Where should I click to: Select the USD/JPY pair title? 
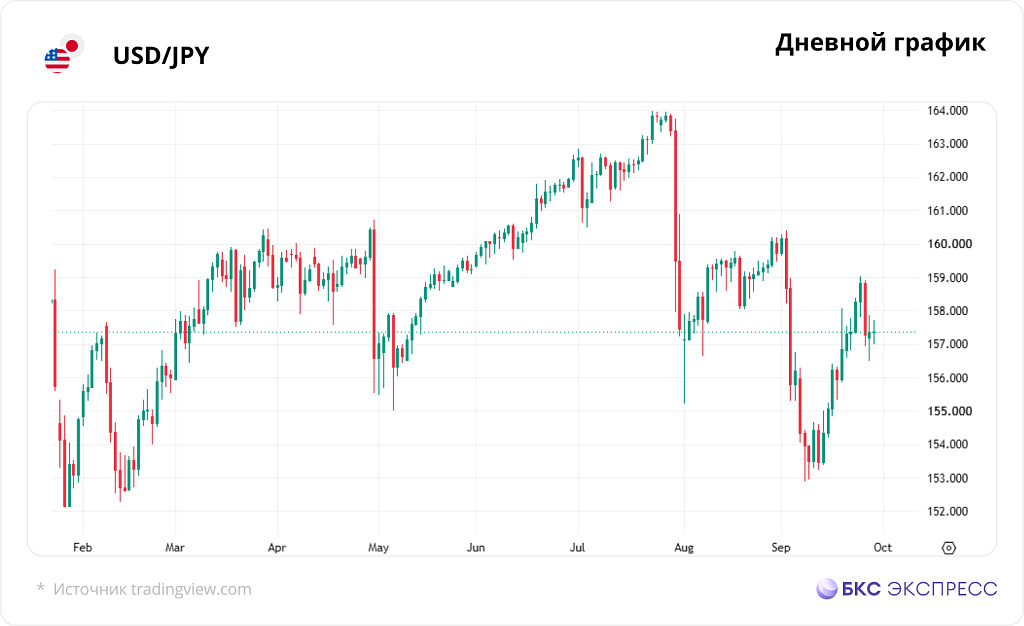(x=161, y=55)
